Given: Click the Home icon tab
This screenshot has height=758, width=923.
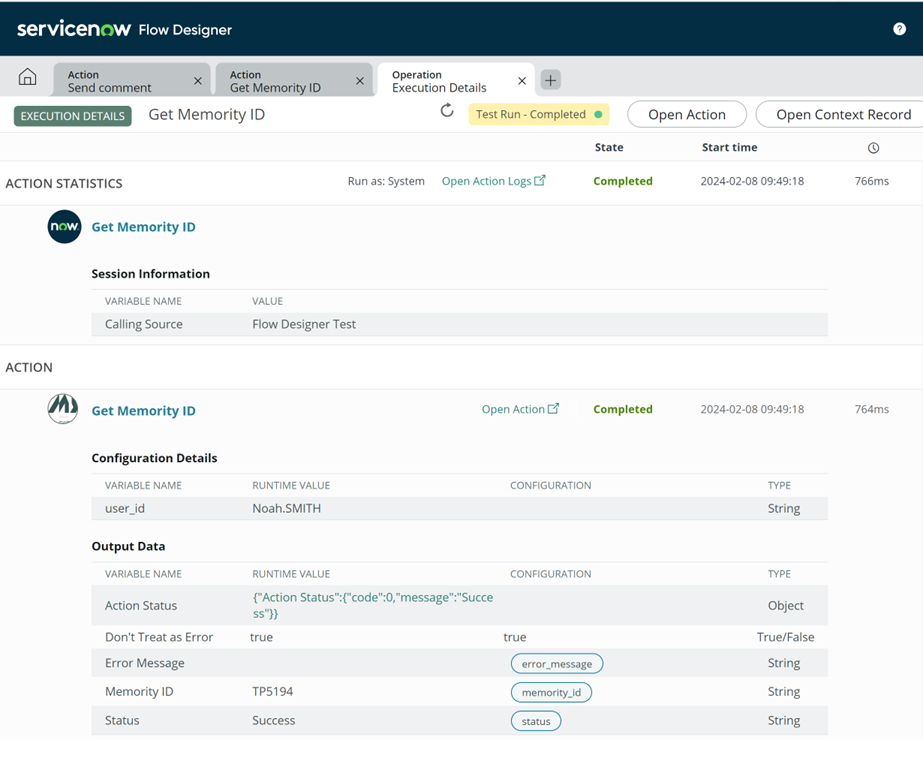Looking at the screenshot, I should pos(28,79).
